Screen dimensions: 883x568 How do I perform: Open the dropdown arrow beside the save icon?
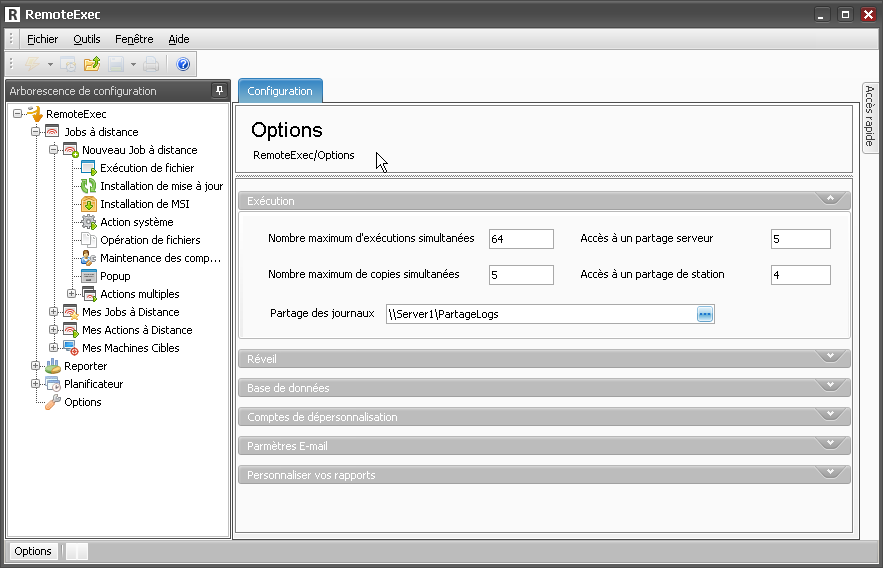coord(133,64)
